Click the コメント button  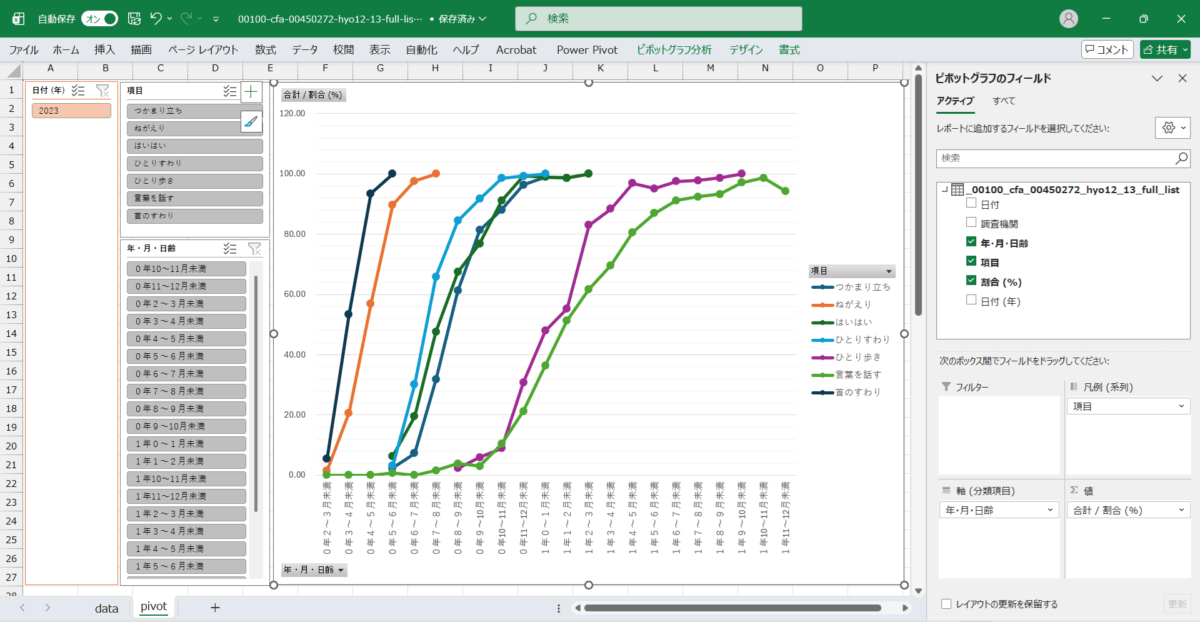(x=1107, y=49)
